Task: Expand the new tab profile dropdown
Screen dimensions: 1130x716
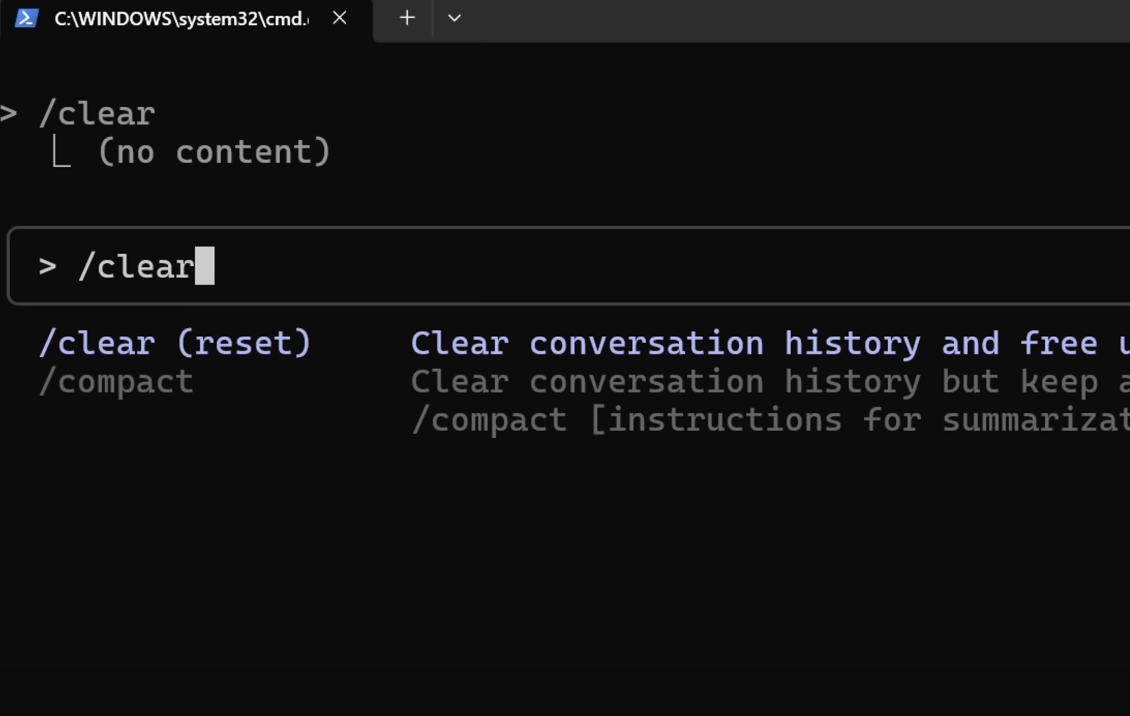Action: click(x=454, y=18)
